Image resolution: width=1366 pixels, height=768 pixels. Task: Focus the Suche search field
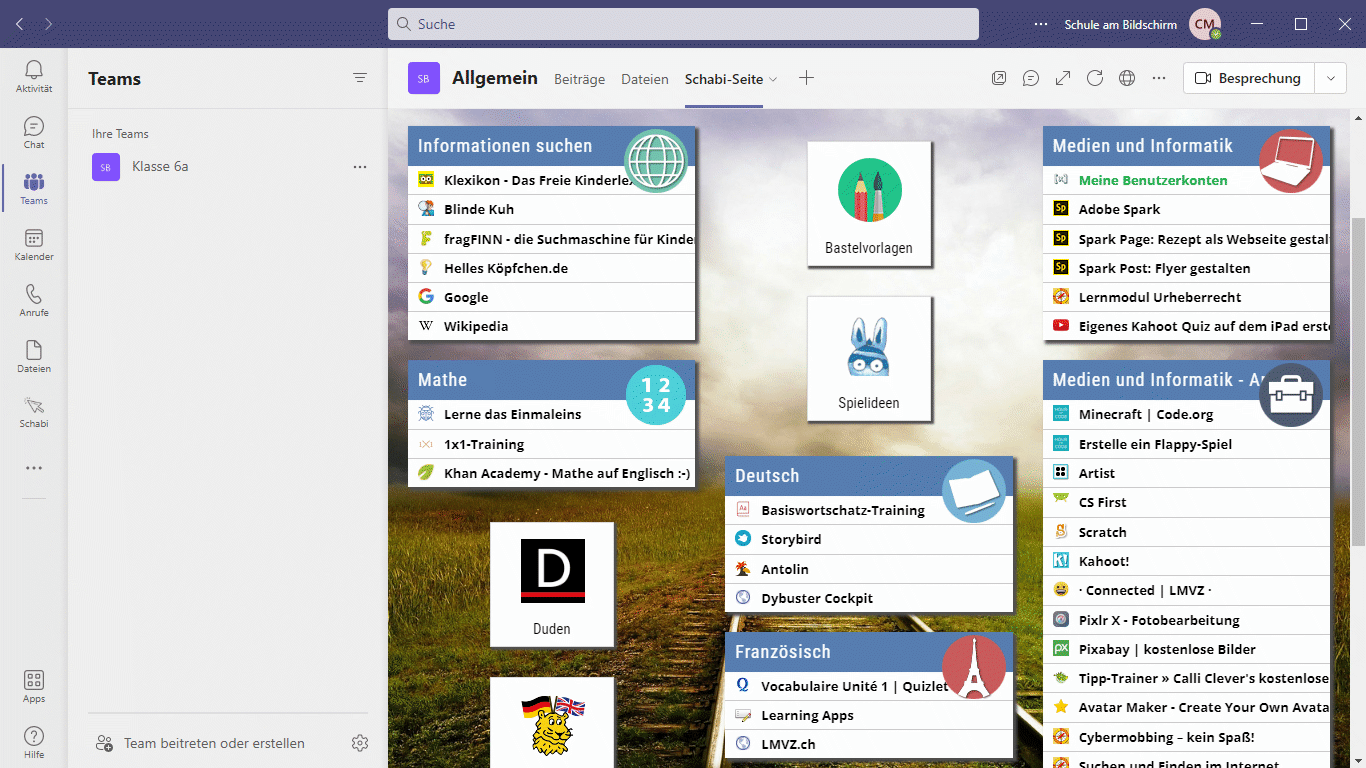click(x=683, y=24)
